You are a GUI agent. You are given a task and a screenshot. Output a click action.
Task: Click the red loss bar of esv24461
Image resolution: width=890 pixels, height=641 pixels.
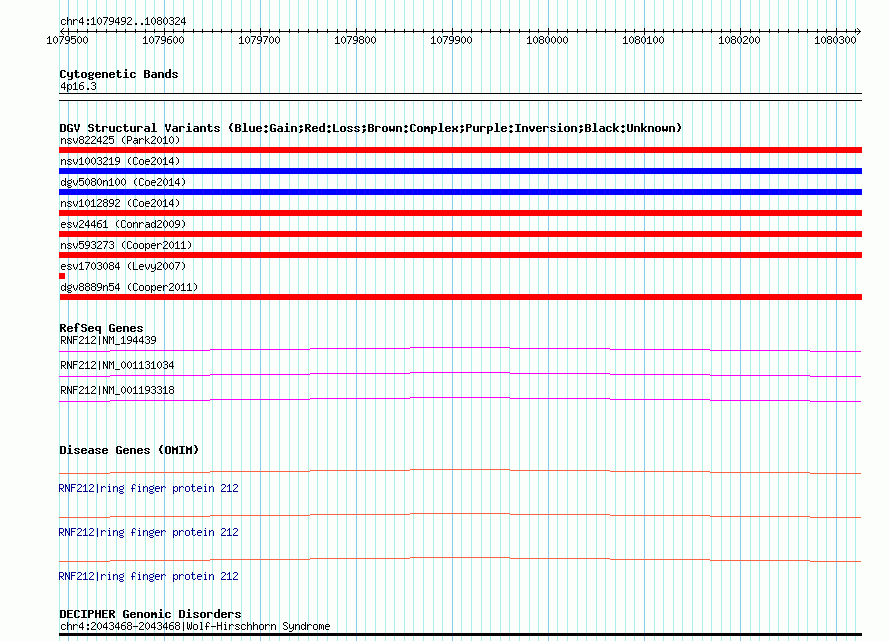[x=460, y=234]
